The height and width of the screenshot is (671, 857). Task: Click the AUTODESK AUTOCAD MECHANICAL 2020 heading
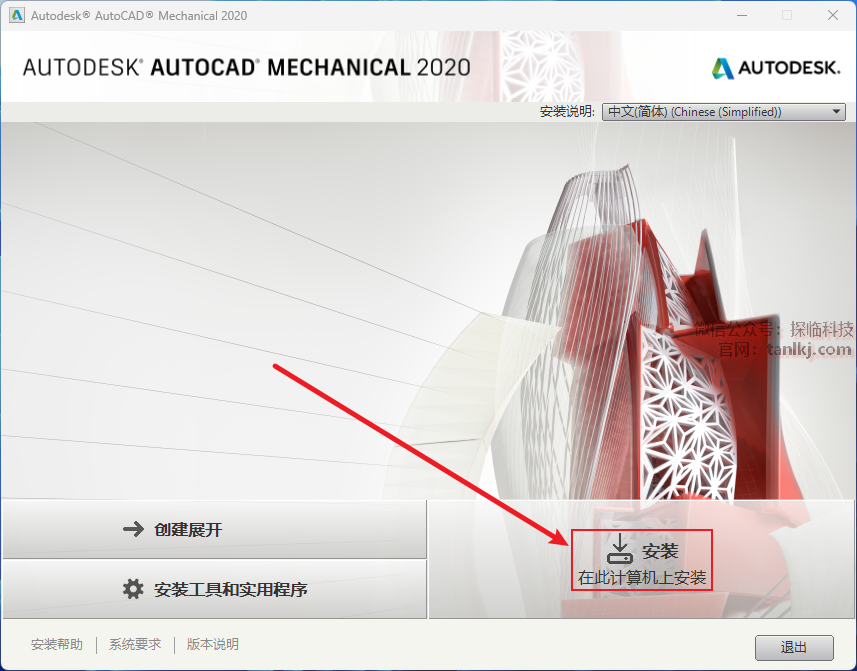click(x=246, y=68)
